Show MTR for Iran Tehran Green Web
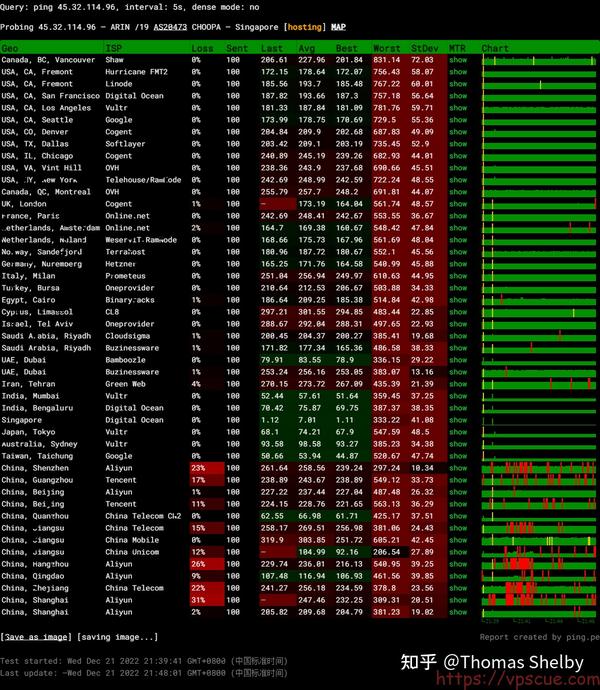Screen dimensions: 600x690 [x=458, y=384]
